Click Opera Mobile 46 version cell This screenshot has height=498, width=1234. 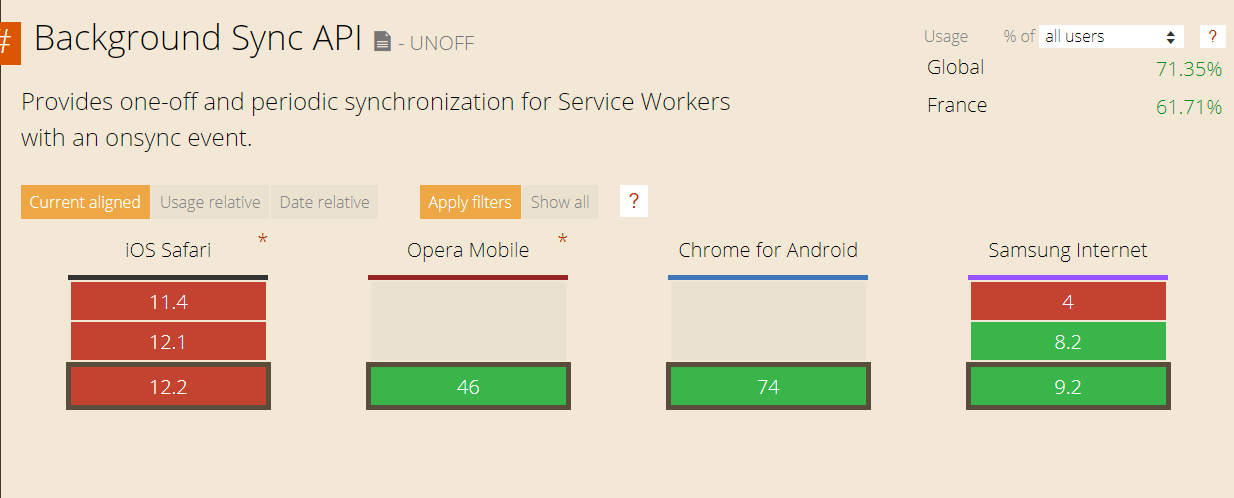pos(468,387)
